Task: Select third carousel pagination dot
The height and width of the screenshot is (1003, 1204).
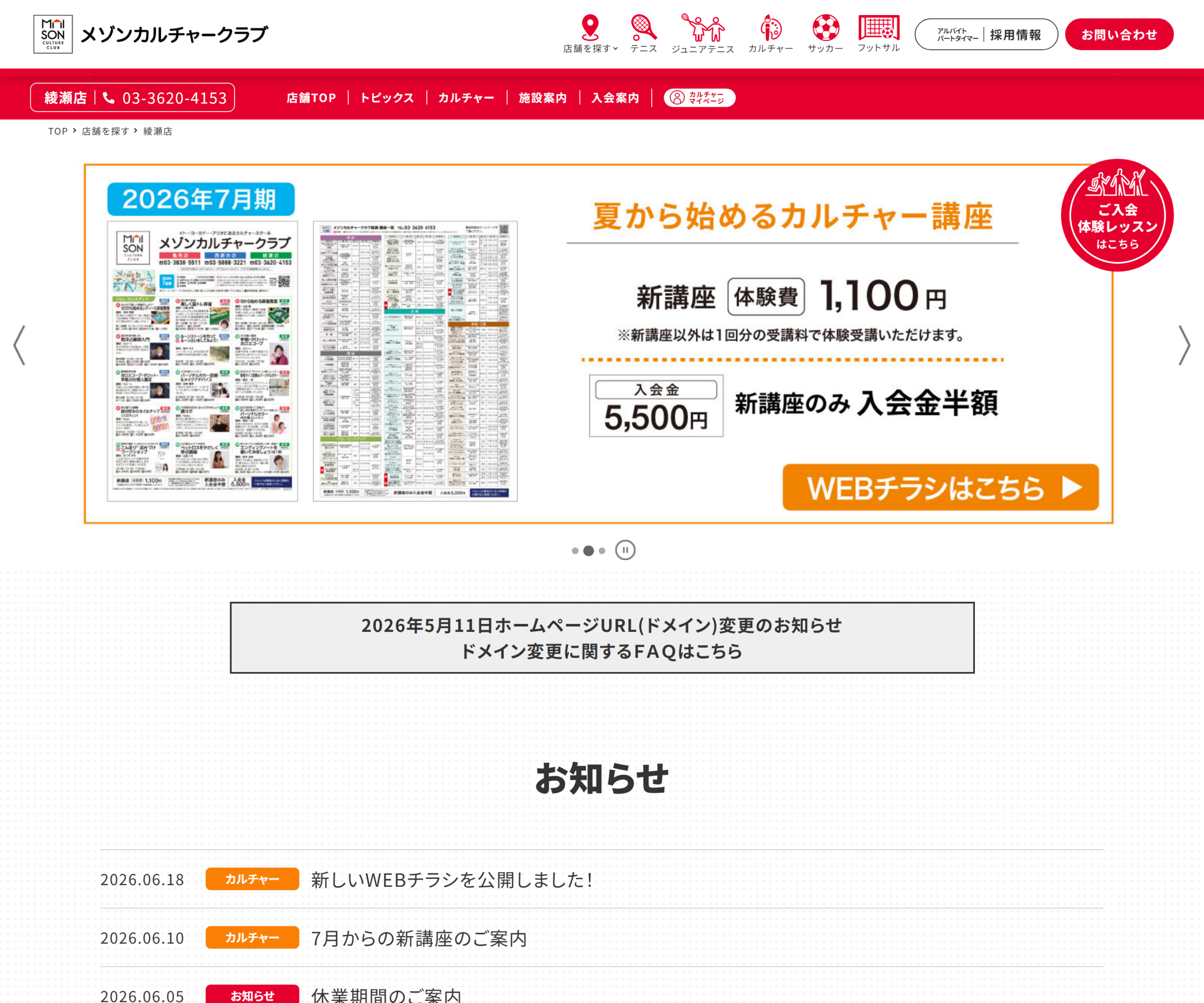Action: coord(602,551)
